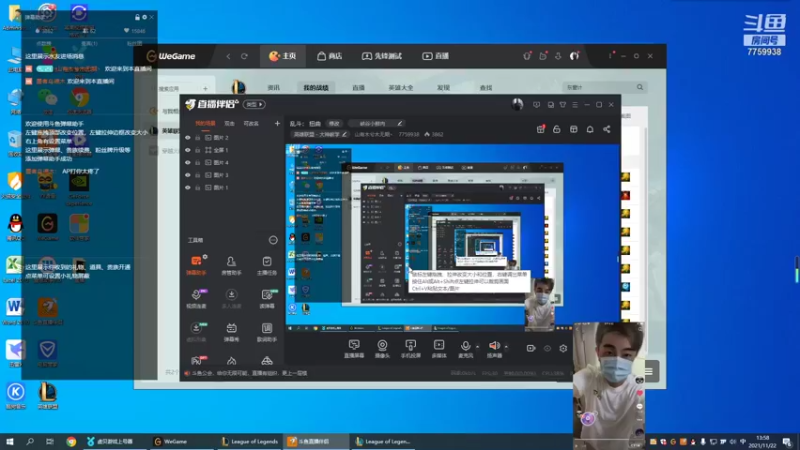This screenshot has height=450, width=800.
Task: Select the 图片 3 source row
Action: point(232,175)
